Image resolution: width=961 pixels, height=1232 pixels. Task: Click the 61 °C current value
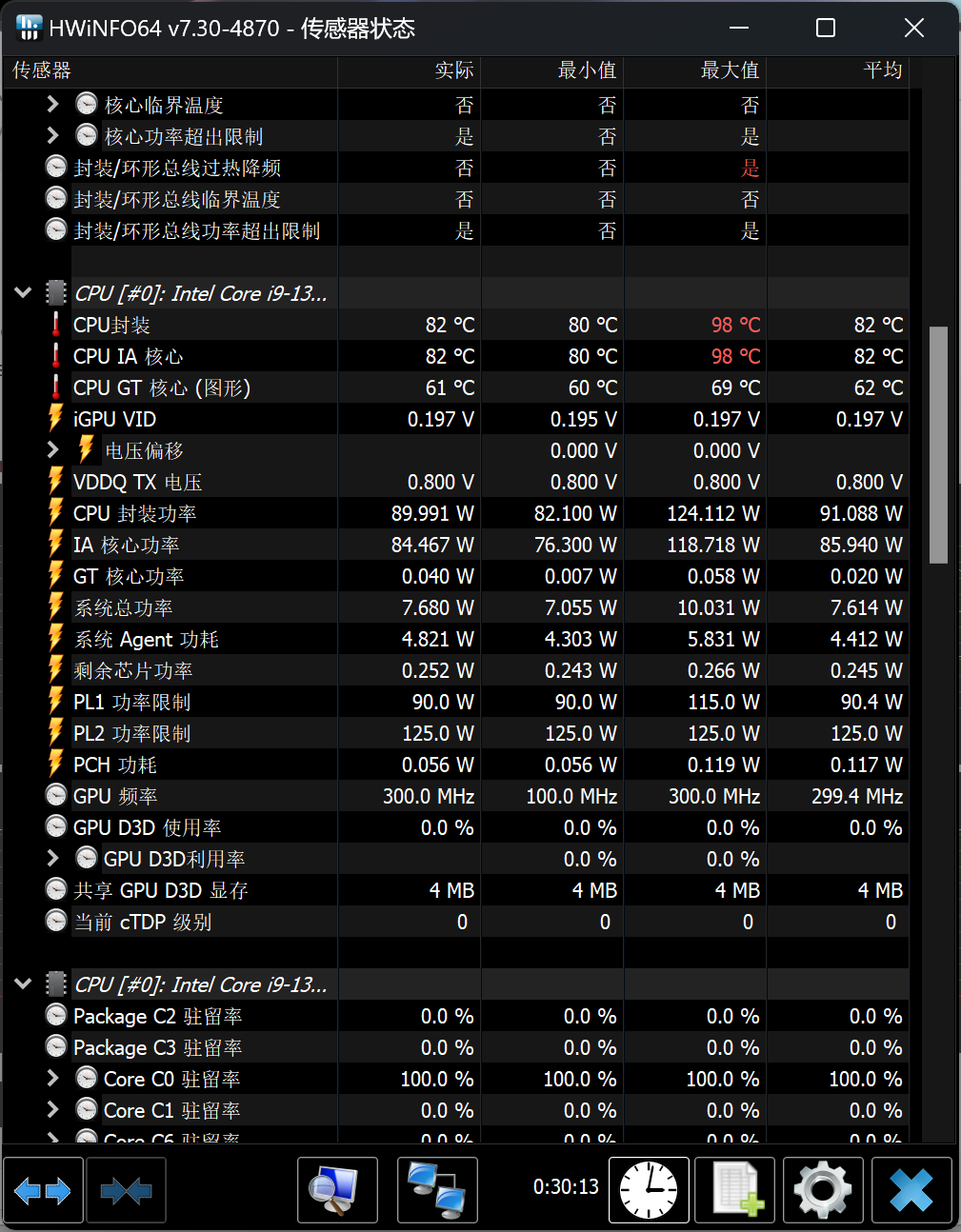(450, 387)
